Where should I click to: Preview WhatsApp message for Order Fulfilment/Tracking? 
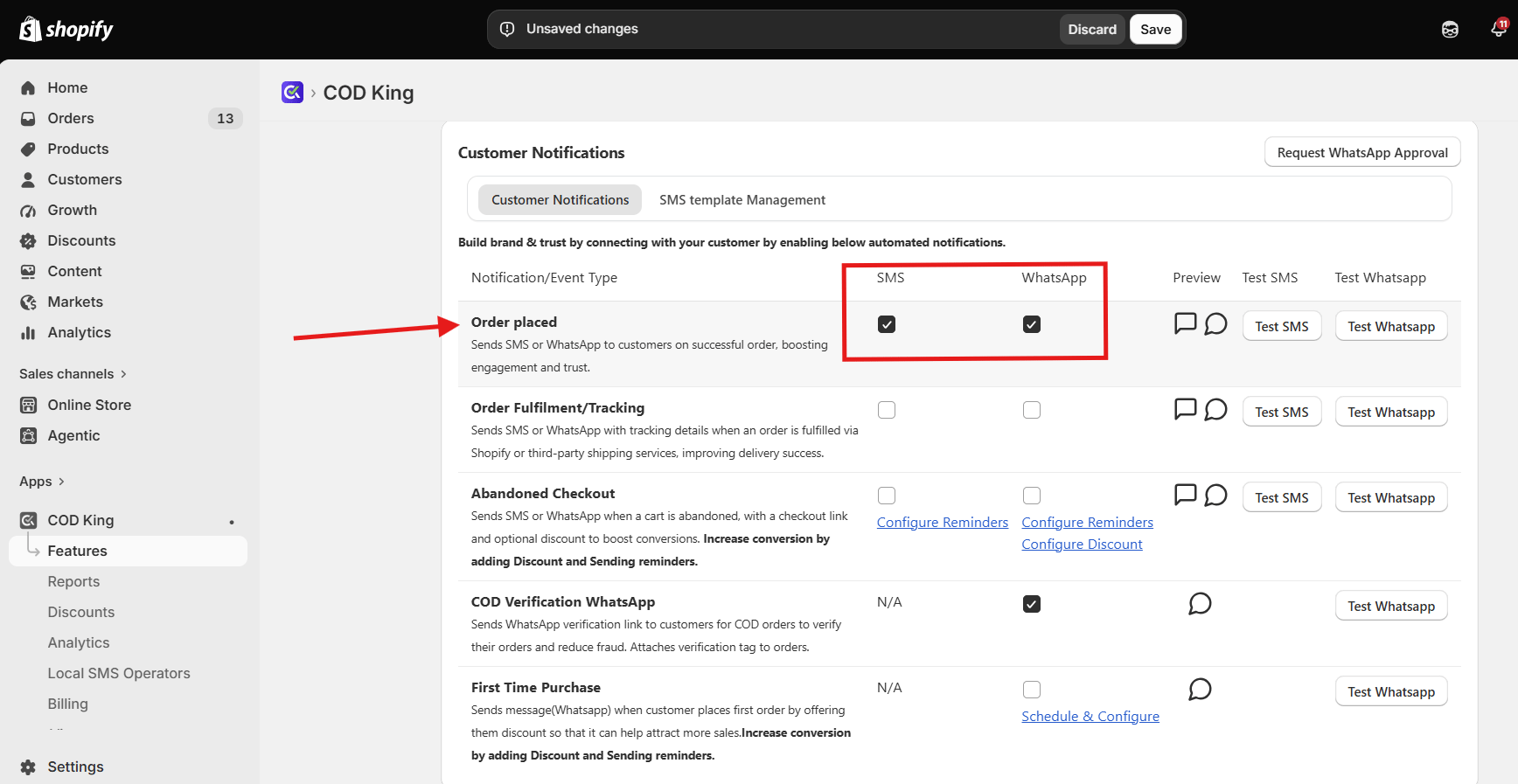pos(1215,410)
